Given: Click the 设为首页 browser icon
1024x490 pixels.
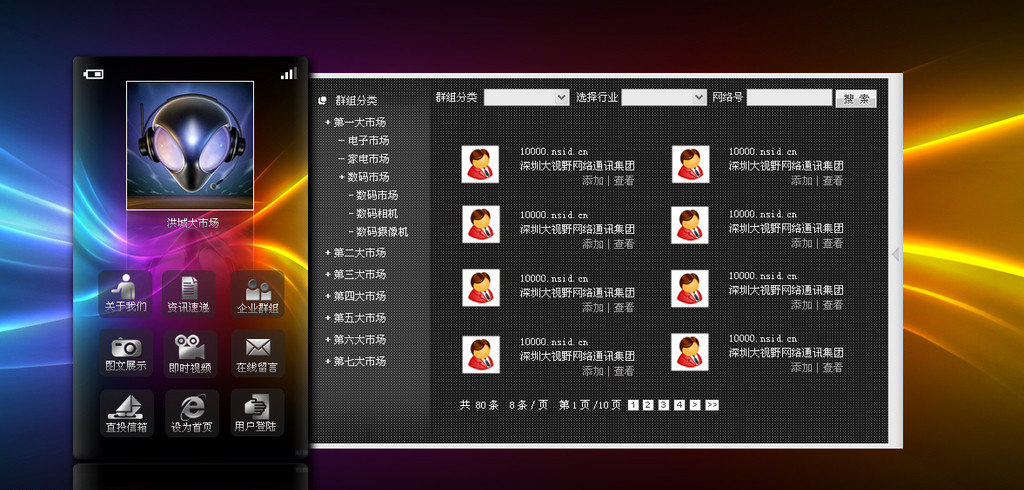Looking at the screenshot, I should (x=191, y=414).
